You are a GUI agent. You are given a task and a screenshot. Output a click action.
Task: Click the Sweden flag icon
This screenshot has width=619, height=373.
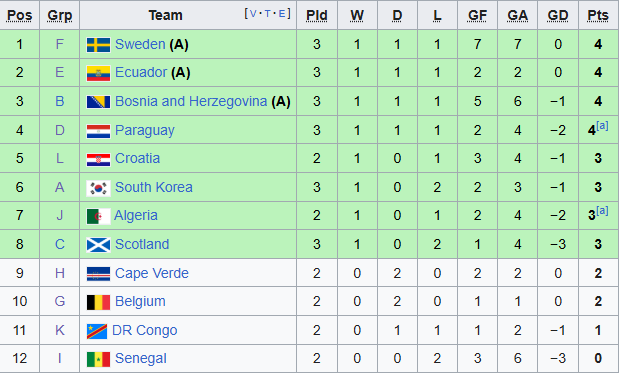click(98, 45)
